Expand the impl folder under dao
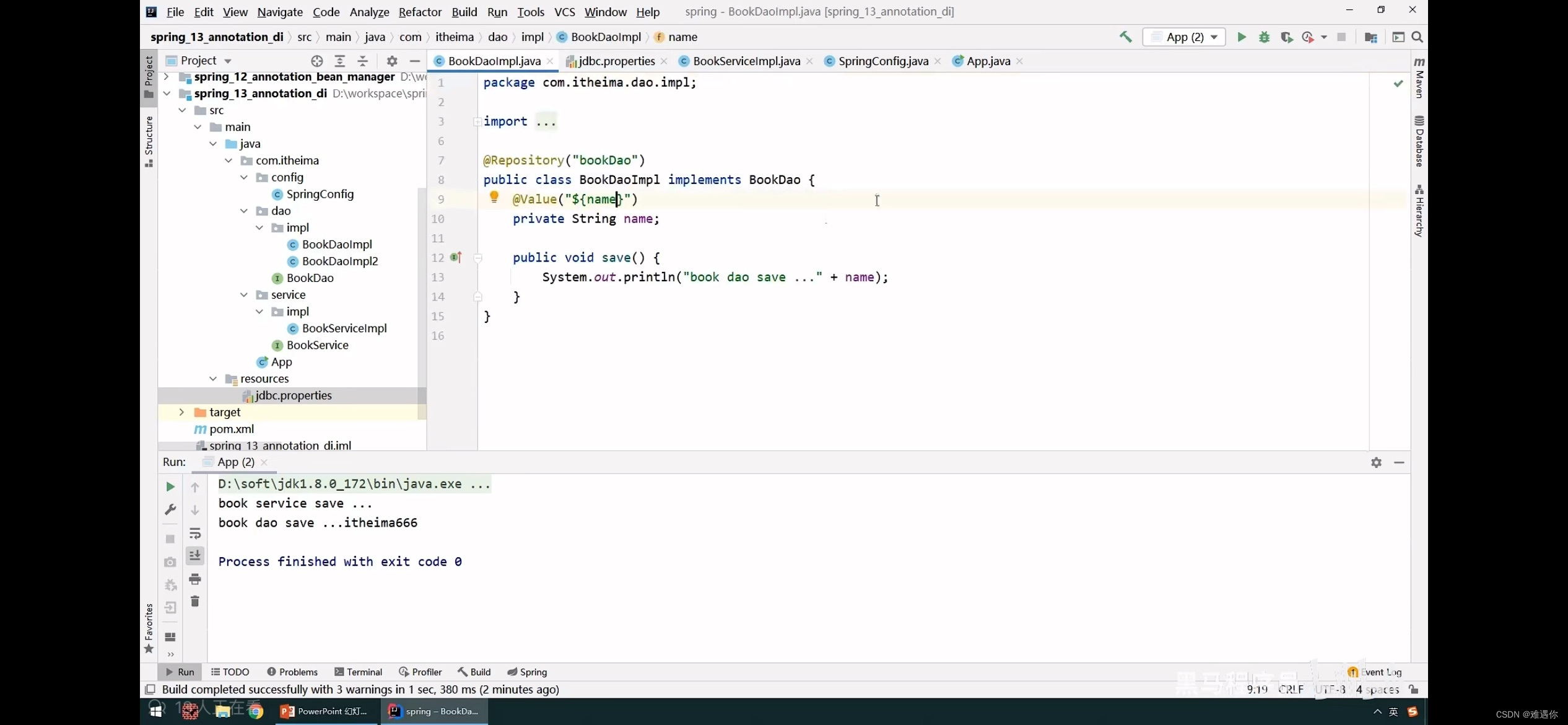This screenshot has height=725, width=1568. (259, 227)
